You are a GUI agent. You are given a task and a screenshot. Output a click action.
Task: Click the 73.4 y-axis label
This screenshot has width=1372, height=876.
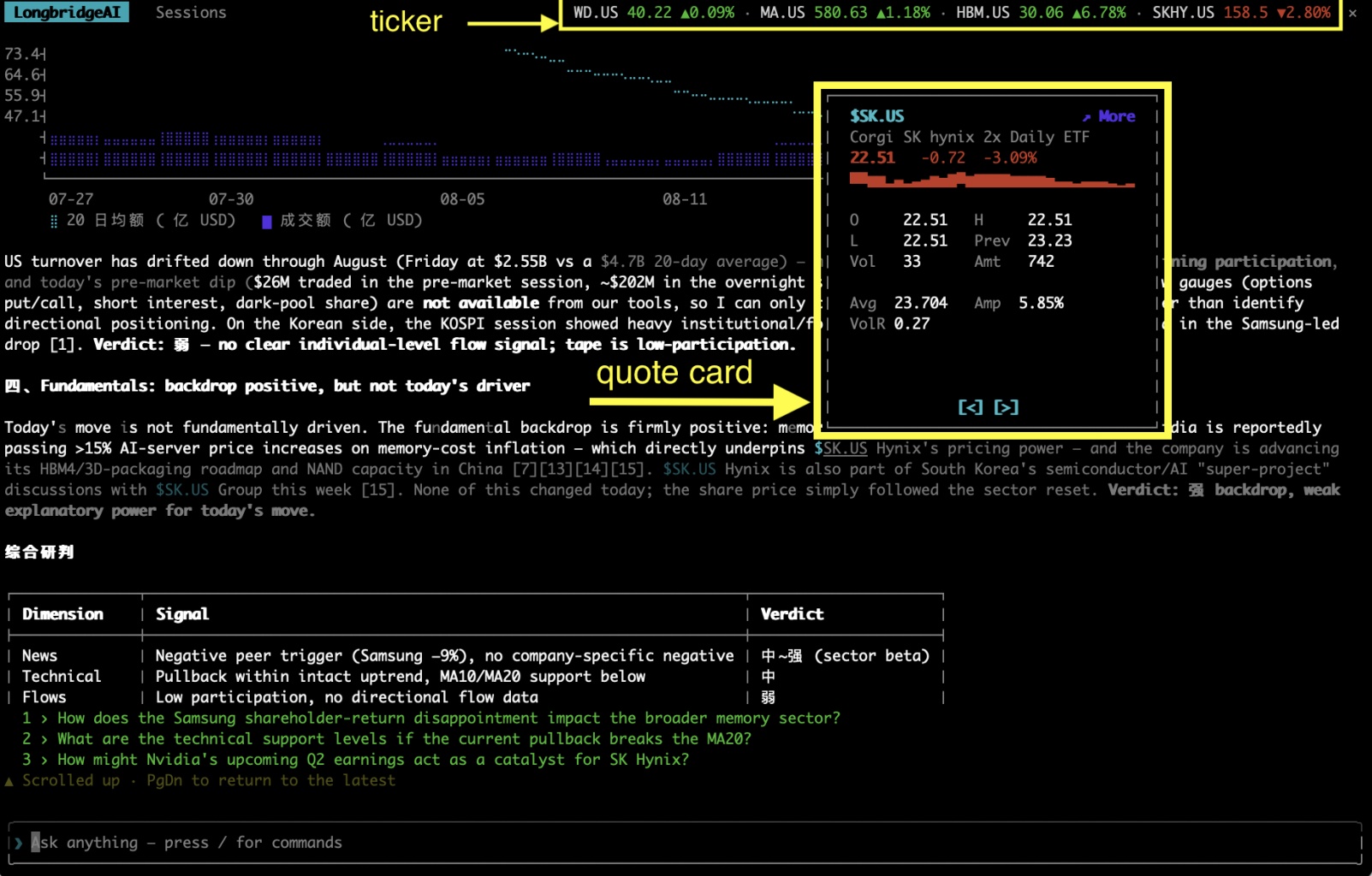(x=21, y=54)
